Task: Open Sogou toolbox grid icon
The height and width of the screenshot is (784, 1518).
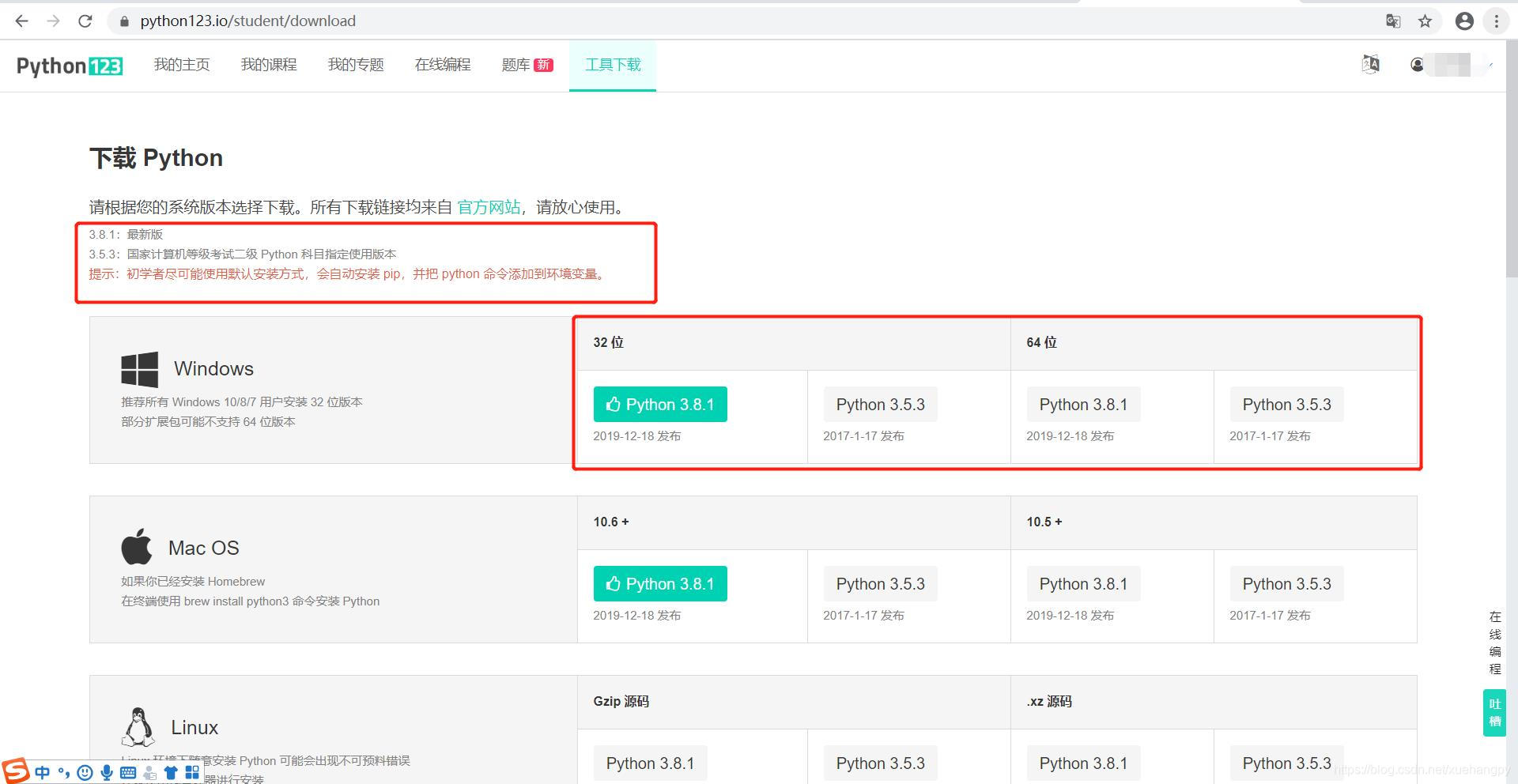Action: (x=192, y=773)
